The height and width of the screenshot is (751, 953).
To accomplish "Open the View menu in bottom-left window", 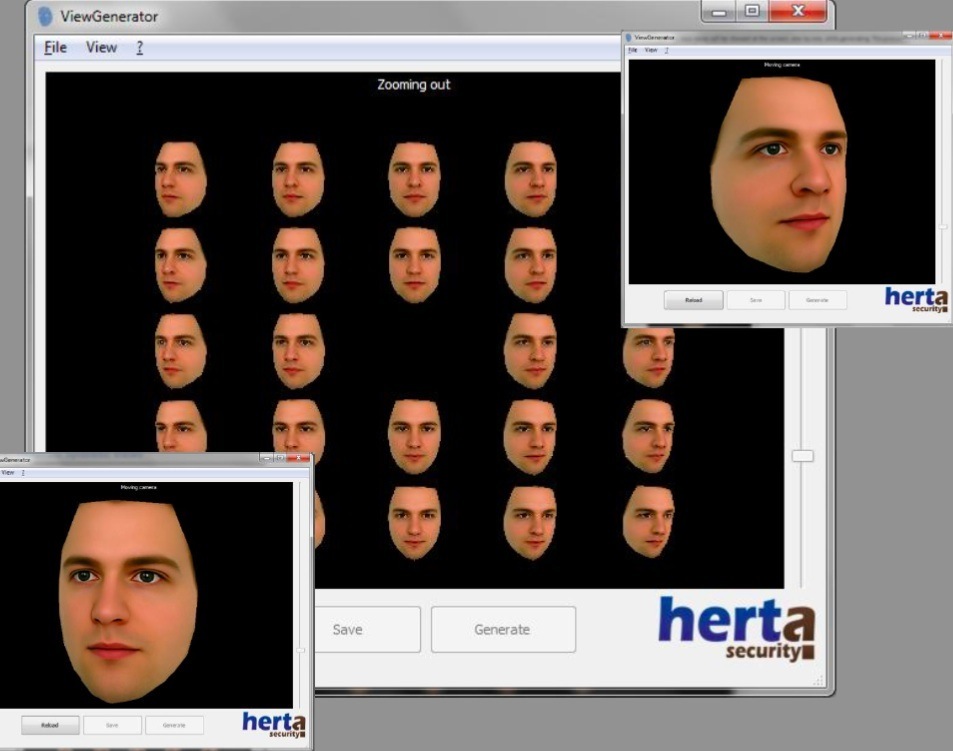I will (x=7, y=472).
